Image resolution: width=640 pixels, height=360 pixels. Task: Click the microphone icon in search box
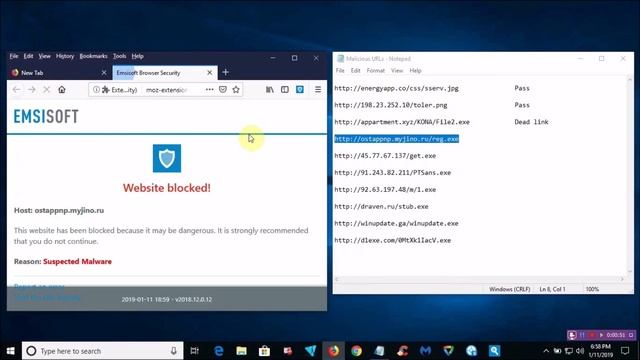(x=174, y=351)
